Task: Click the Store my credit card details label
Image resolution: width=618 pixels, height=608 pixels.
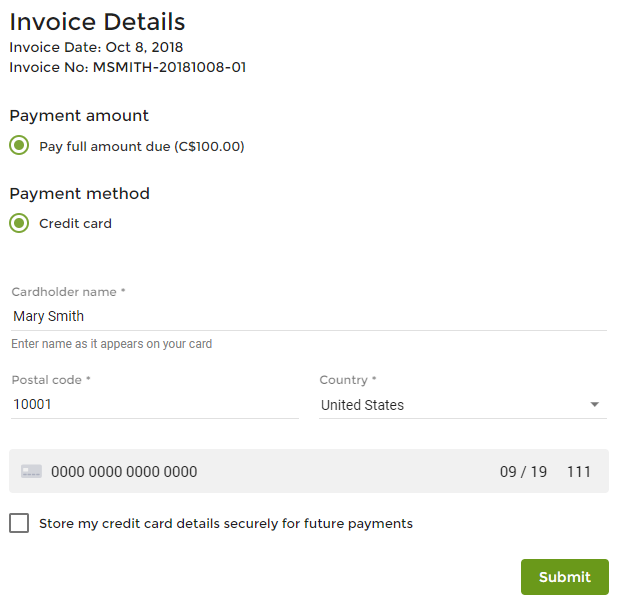Action: tap(226, 524)
